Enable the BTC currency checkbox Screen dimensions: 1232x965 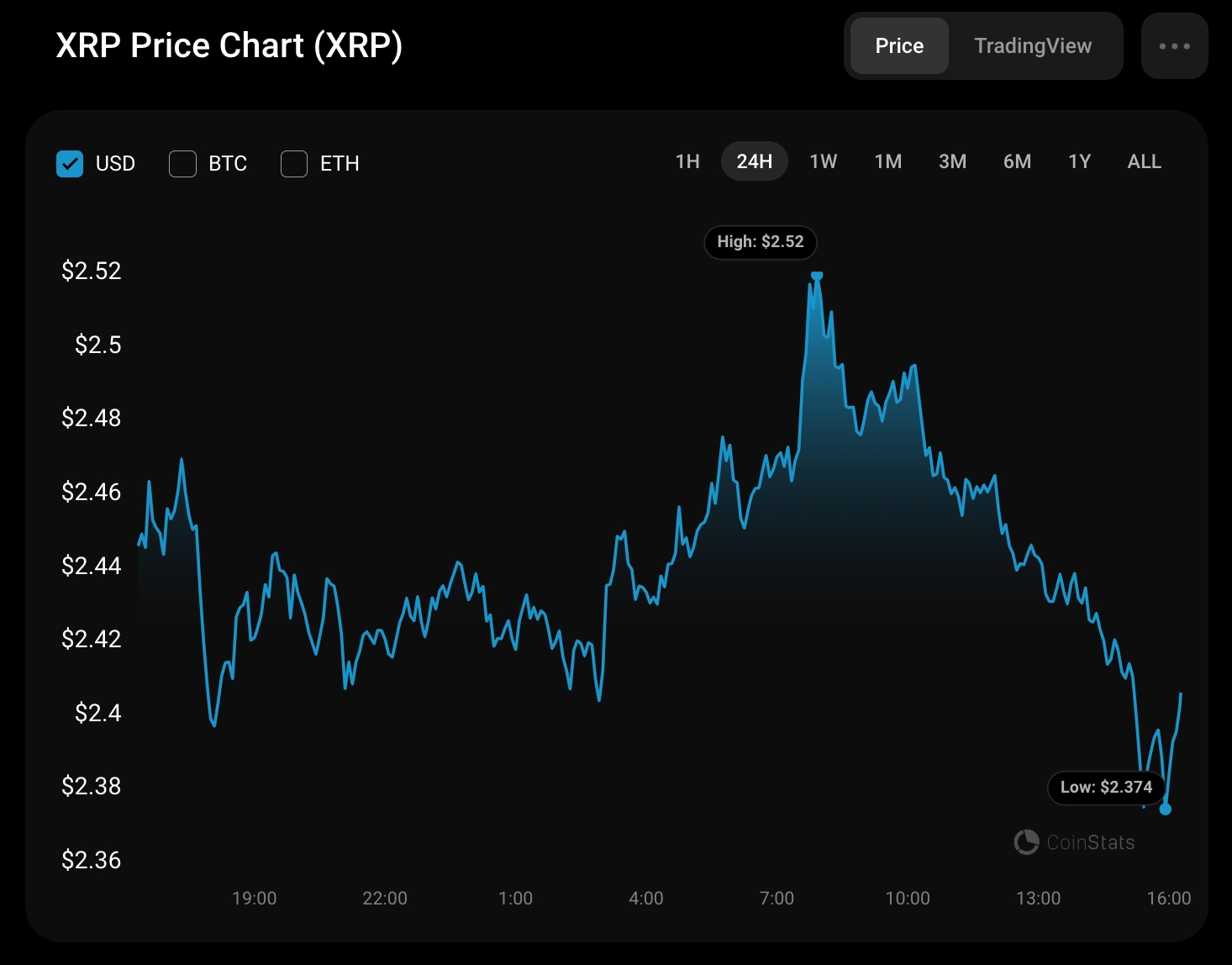pos(182,163)
